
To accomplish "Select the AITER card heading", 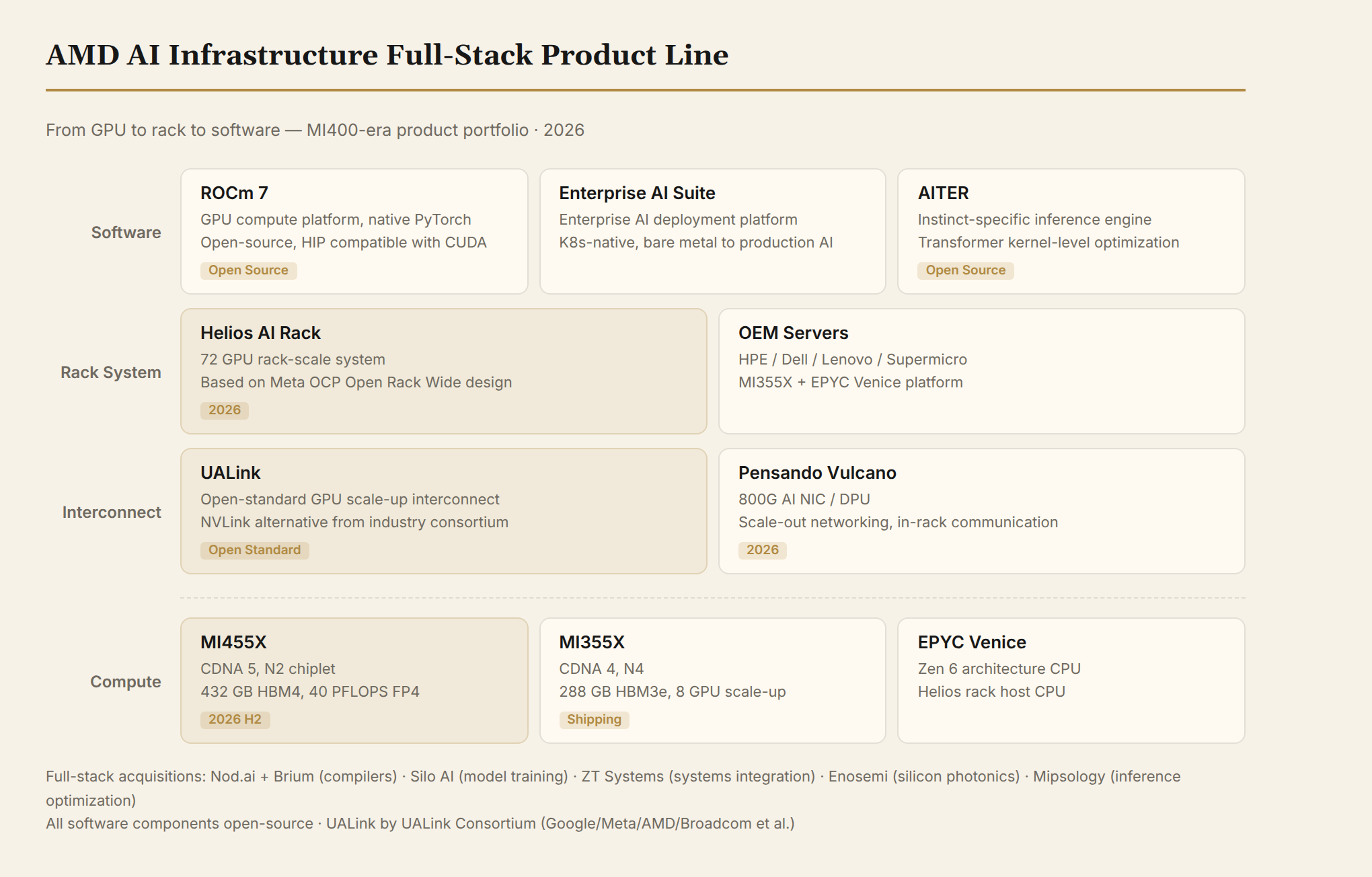I will tap(943, 193).
